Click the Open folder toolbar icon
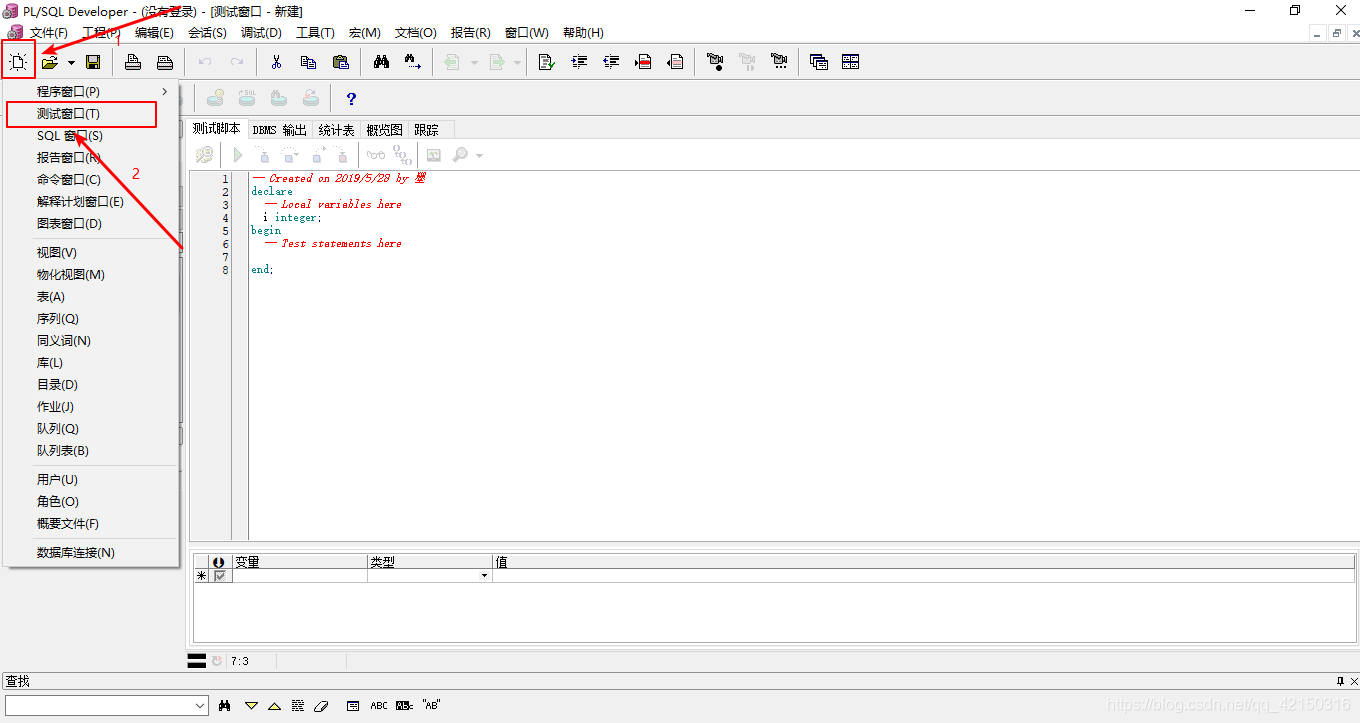1360x723 pixels. (49, 62)
